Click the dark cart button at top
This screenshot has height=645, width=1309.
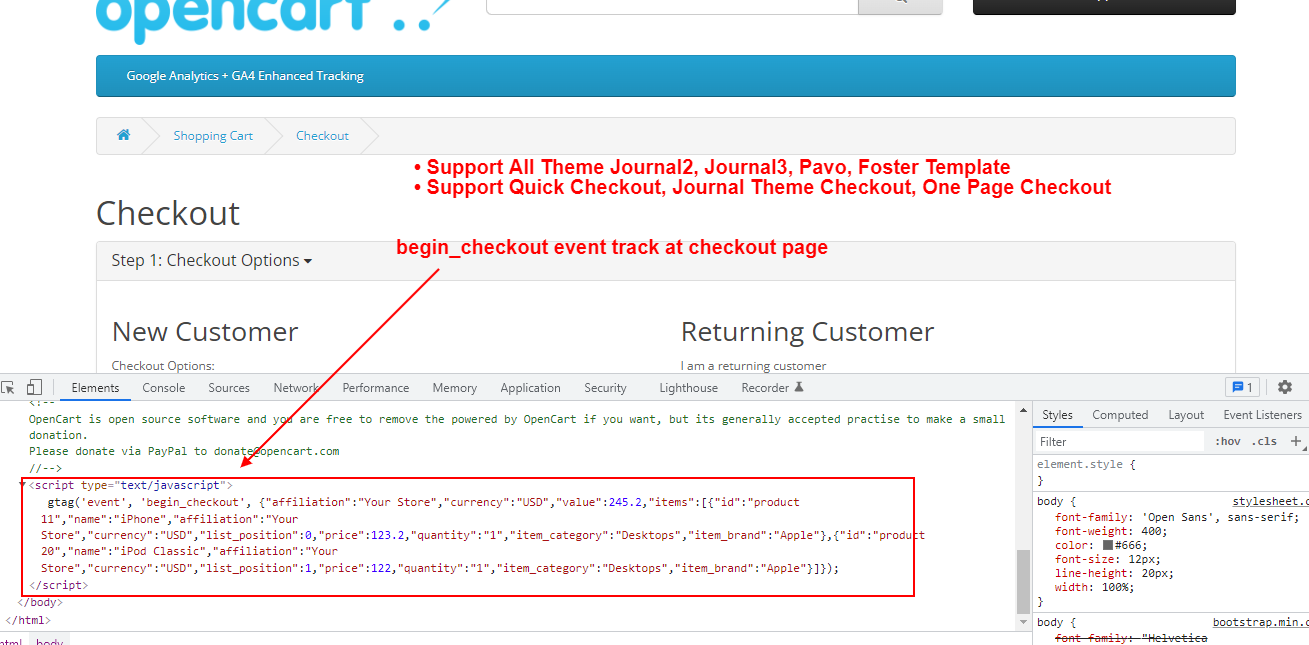[1104, 5]
